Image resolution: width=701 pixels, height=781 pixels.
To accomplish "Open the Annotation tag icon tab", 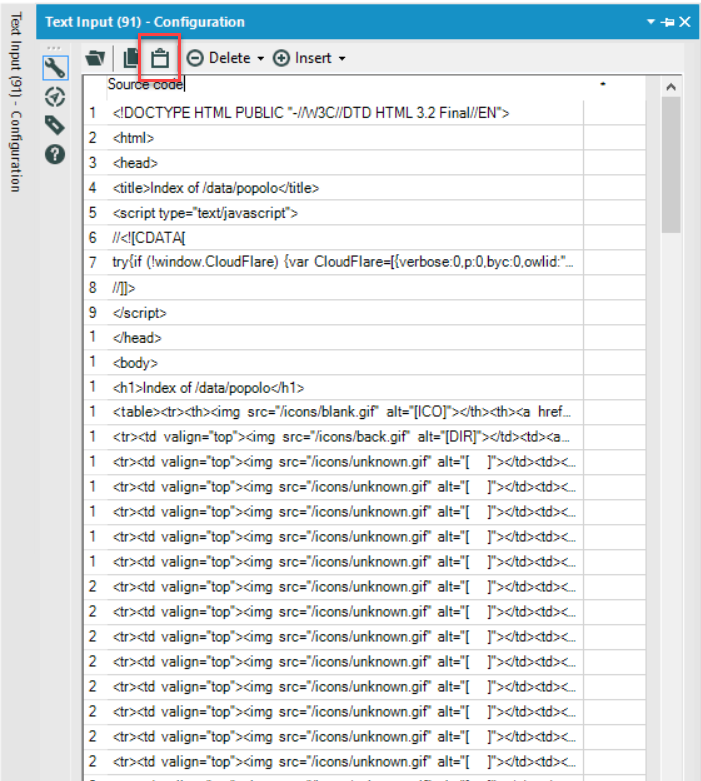I will pos(55,125).
